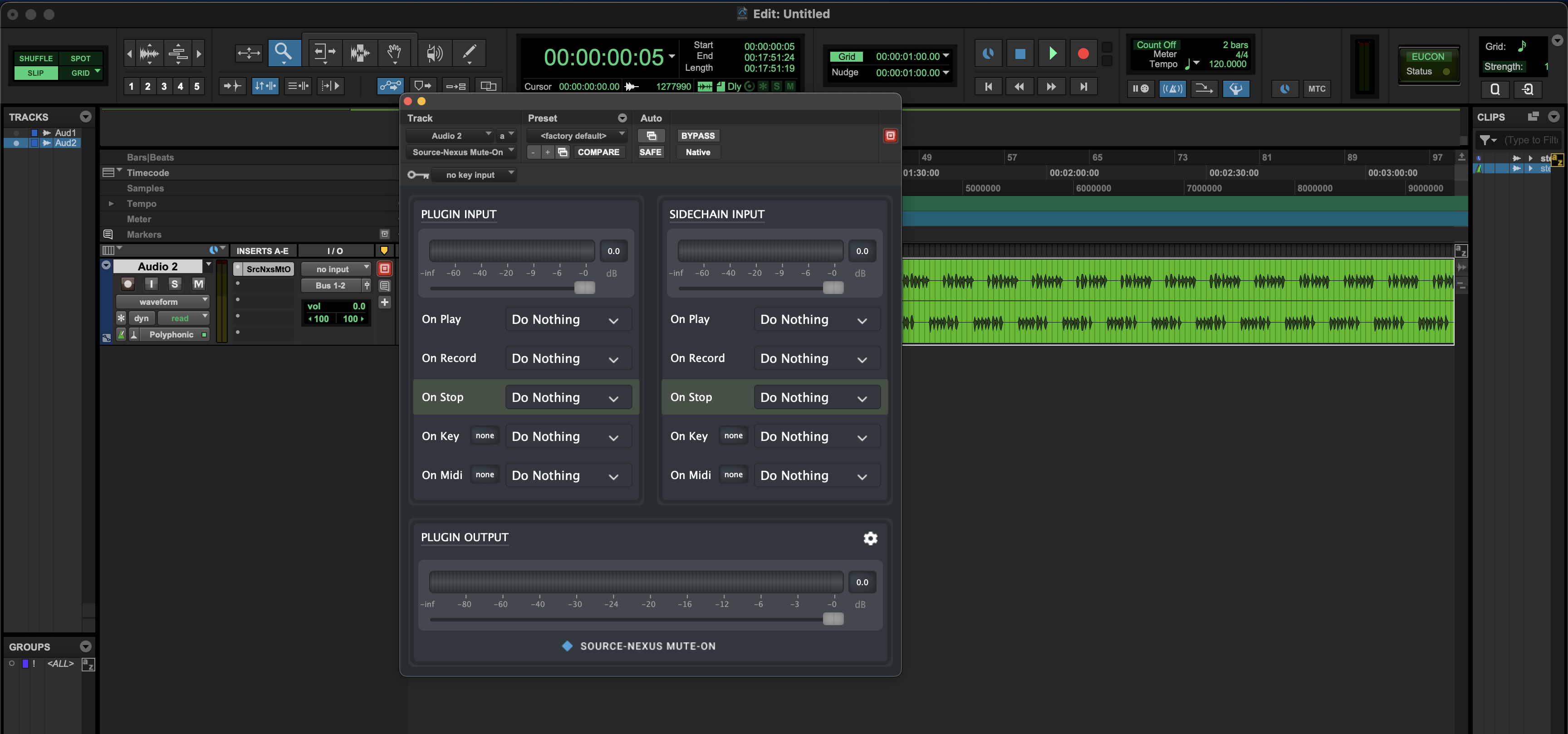Viewport: 1568px width, 734px height.
Task: Mute the Audio 2 track
Action: (198, 284)
